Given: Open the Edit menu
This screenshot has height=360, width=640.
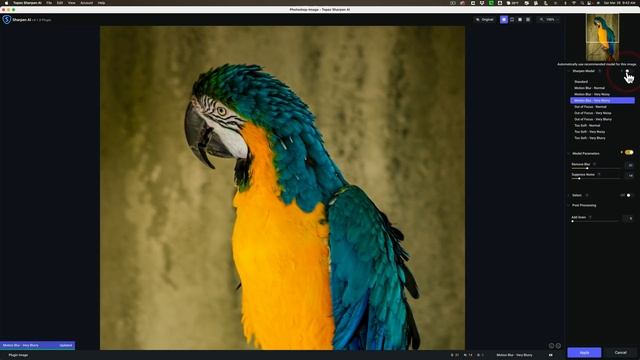Looking at the screenshot, I should 60,3.
